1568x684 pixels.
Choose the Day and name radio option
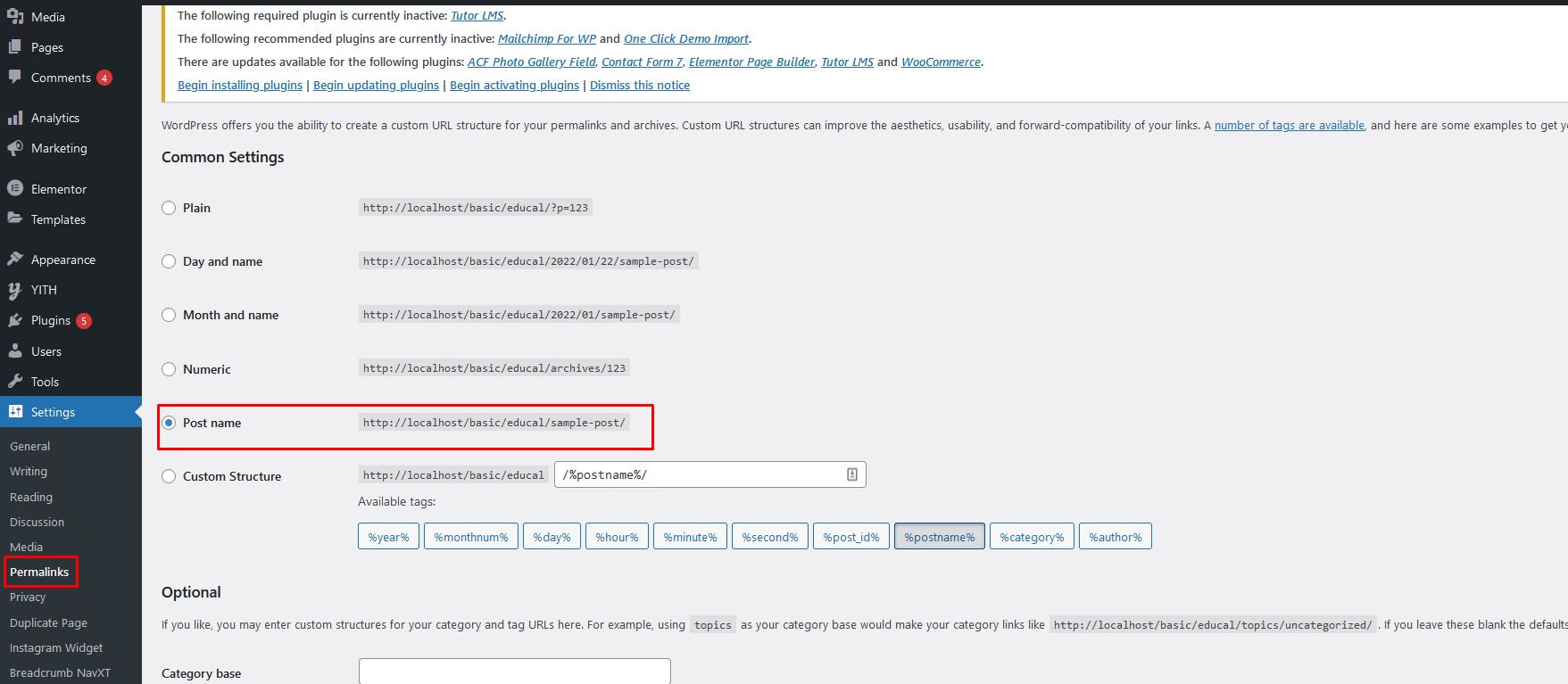click(x=169, y=261)
